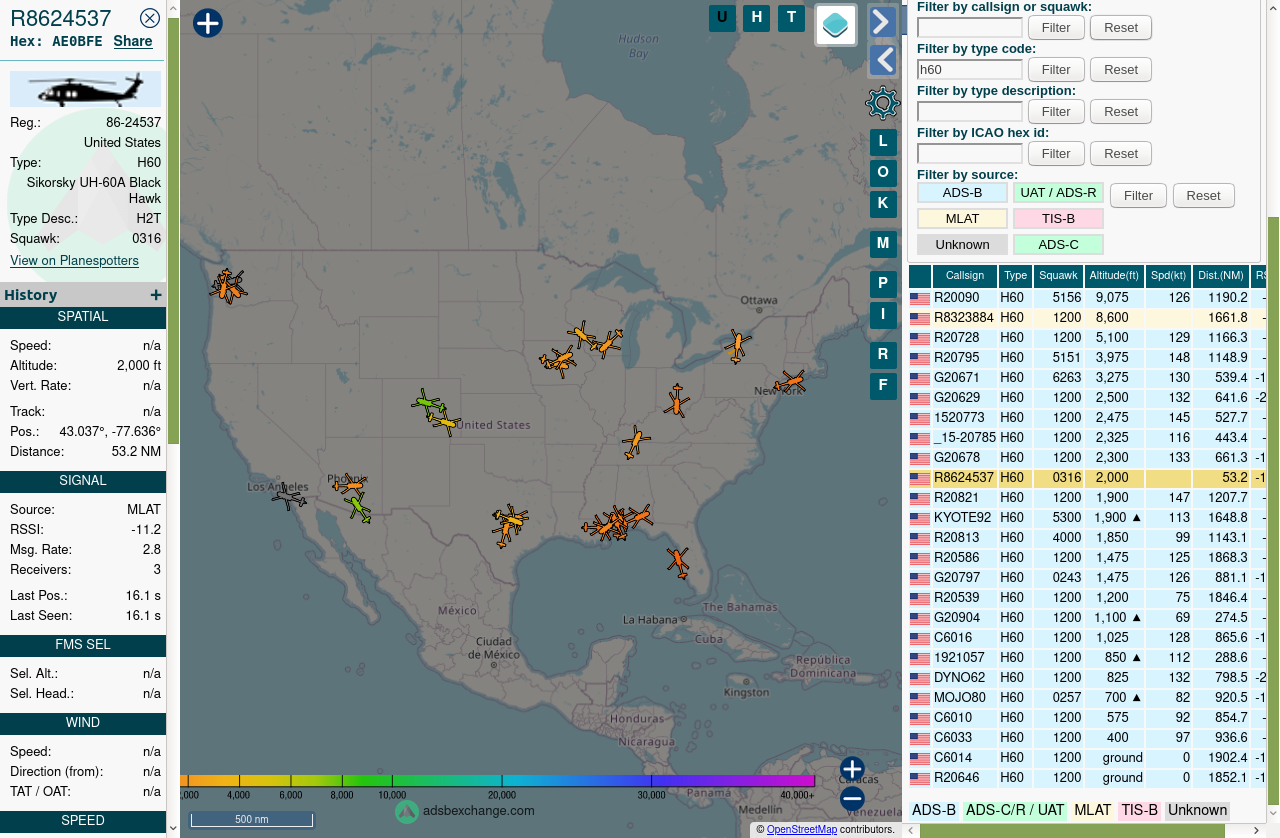This screenshot has height=838, width=1280.
Task: Click the type description filter field
Action: pos(970,112)
